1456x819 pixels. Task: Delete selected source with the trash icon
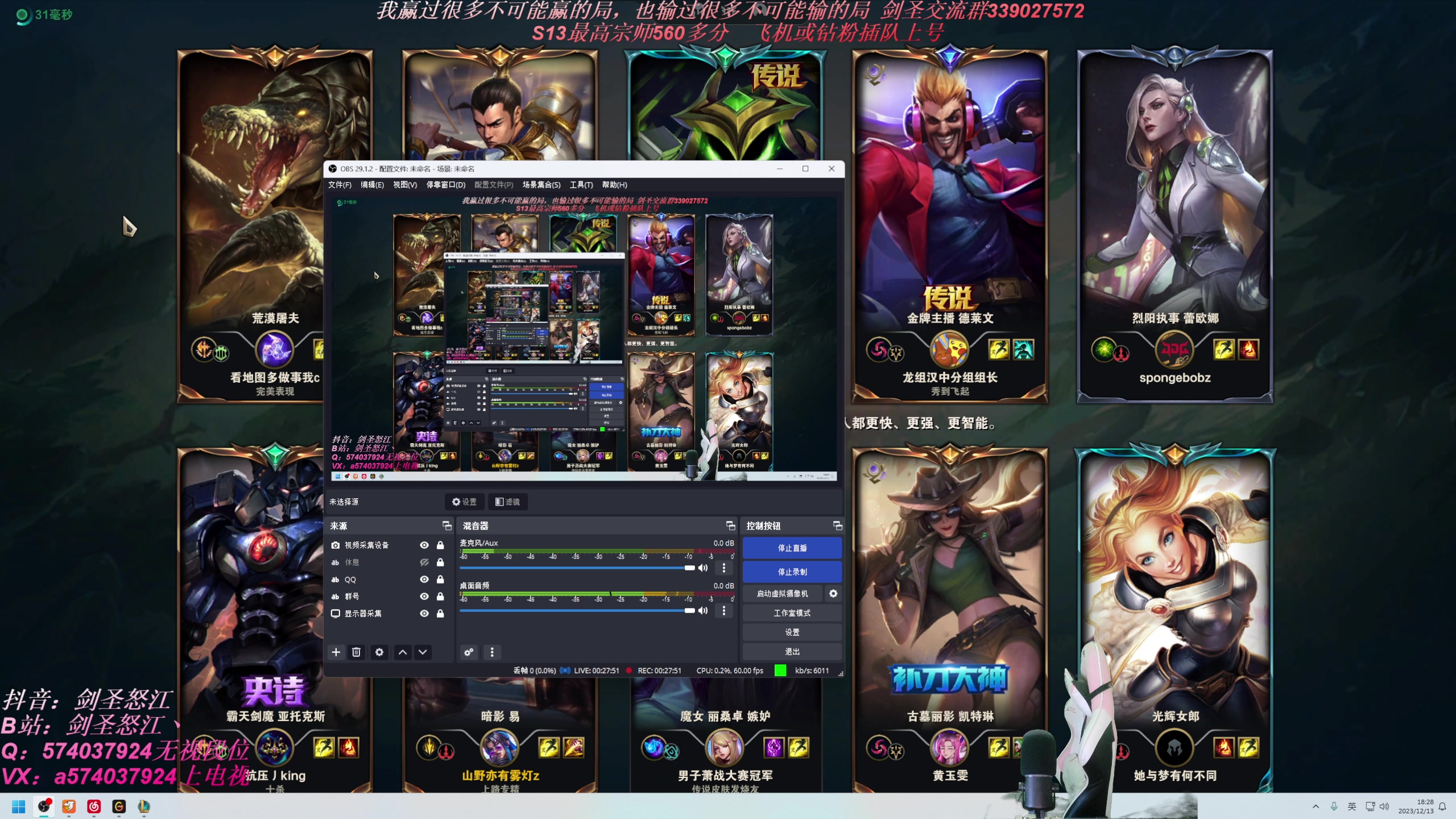pos(356,652)
